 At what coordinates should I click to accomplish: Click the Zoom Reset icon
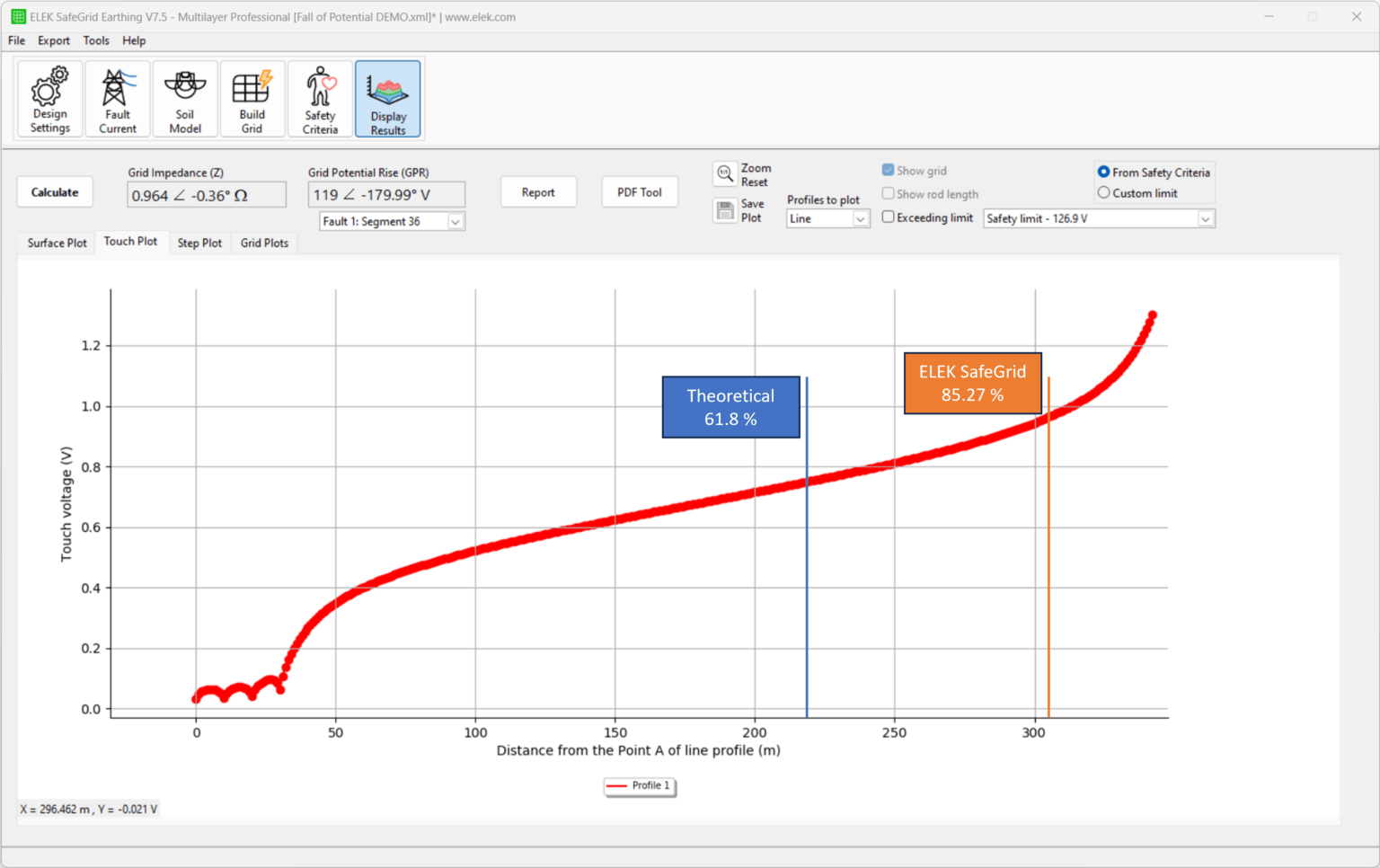click(725, 173)
